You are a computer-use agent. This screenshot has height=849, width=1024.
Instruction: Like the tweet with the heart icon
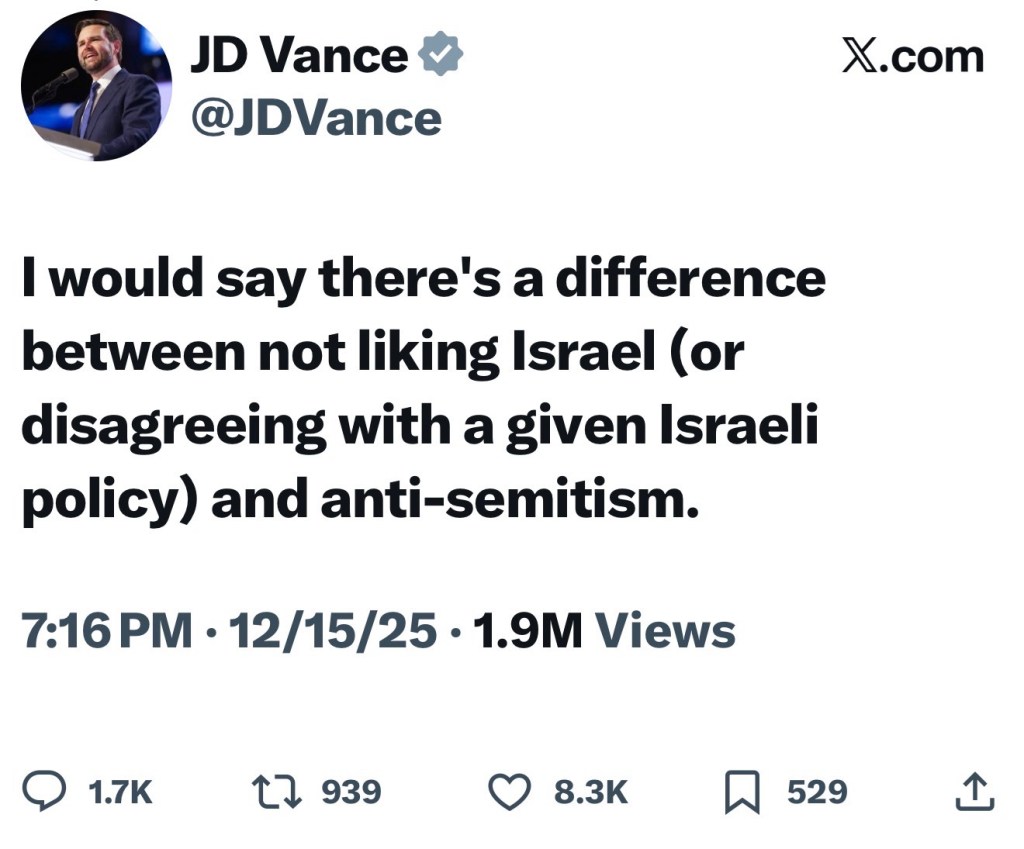[x=507, y=792]
